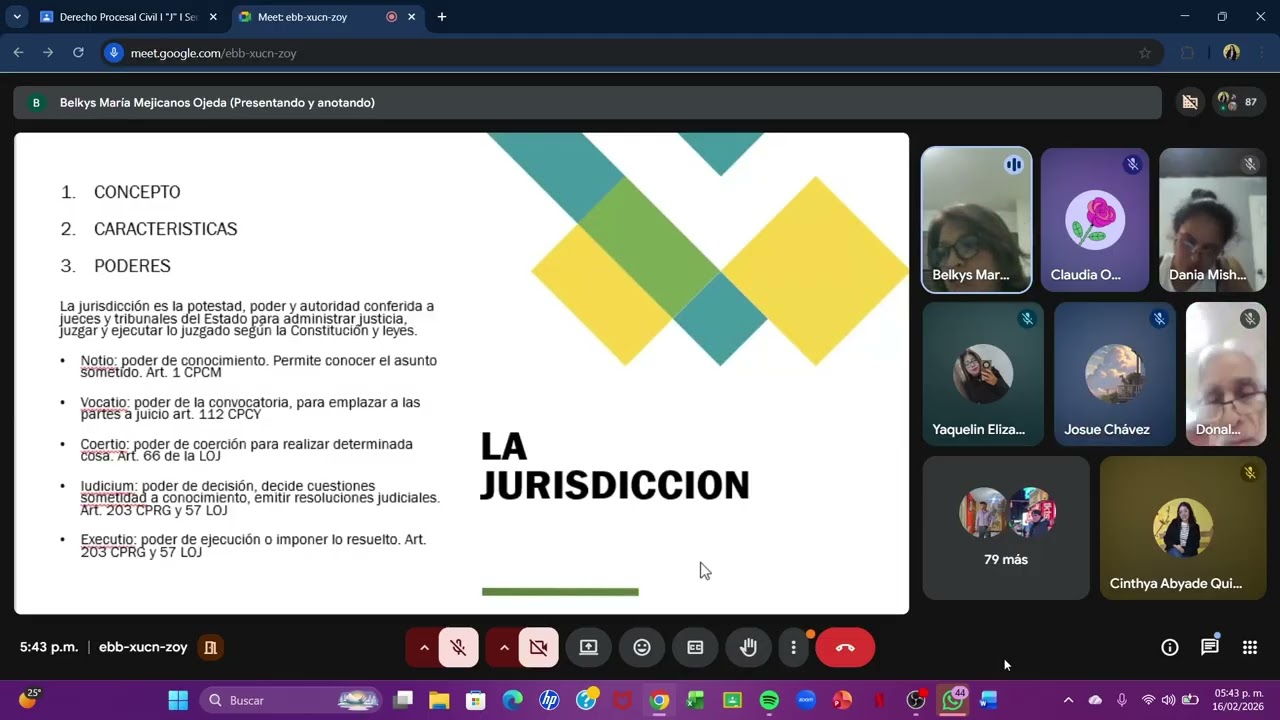Select Belkys Mar... participant tile
Viewport: 1280px width, 720px height.
point(976,220)
